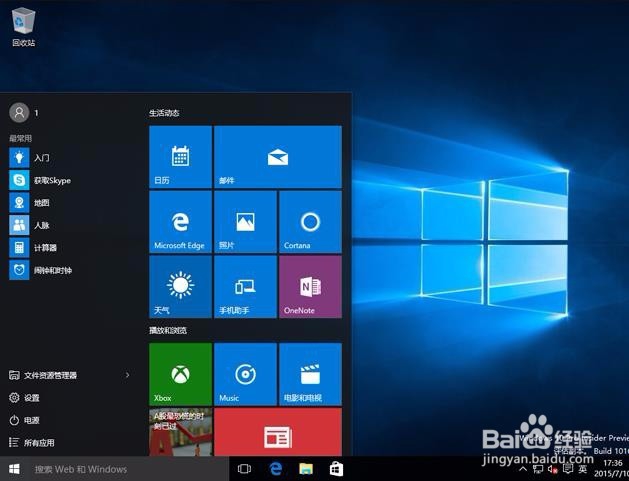Open the 日历 Calendar tile

point(180,156)
